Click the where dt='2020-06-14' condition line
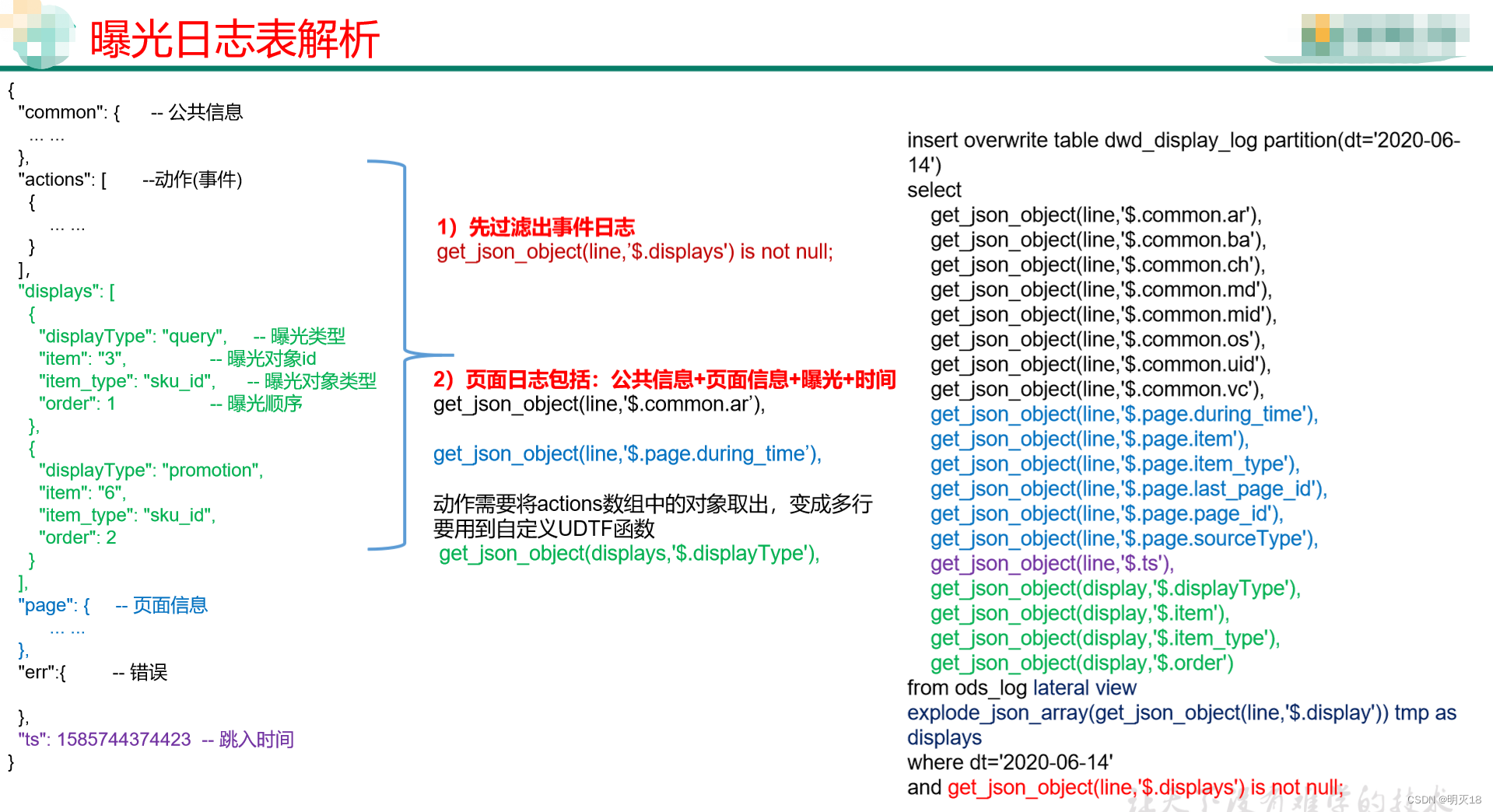The width and height of the screenshot is (1493, 812). tap(1011, 762)
